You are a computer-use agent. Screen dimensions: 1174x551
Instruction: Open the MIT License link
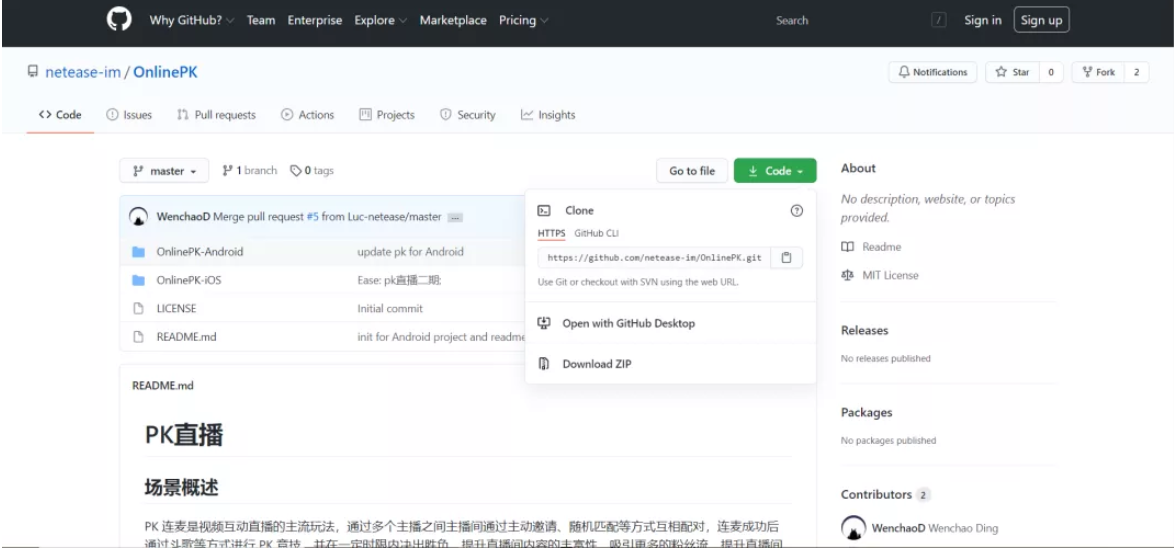click(x=890, y=276)
